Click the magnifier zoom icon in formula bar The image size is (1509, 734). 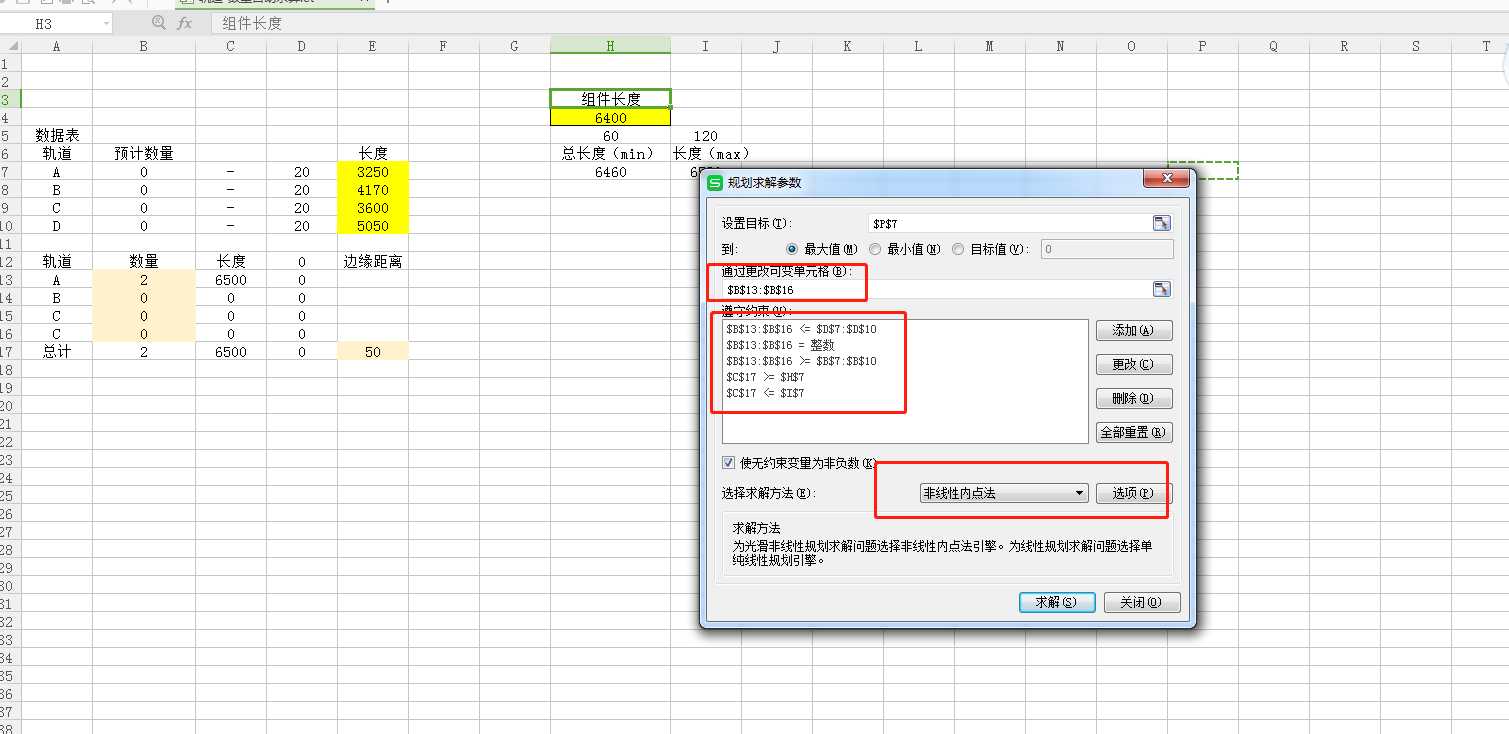[159, 22]
